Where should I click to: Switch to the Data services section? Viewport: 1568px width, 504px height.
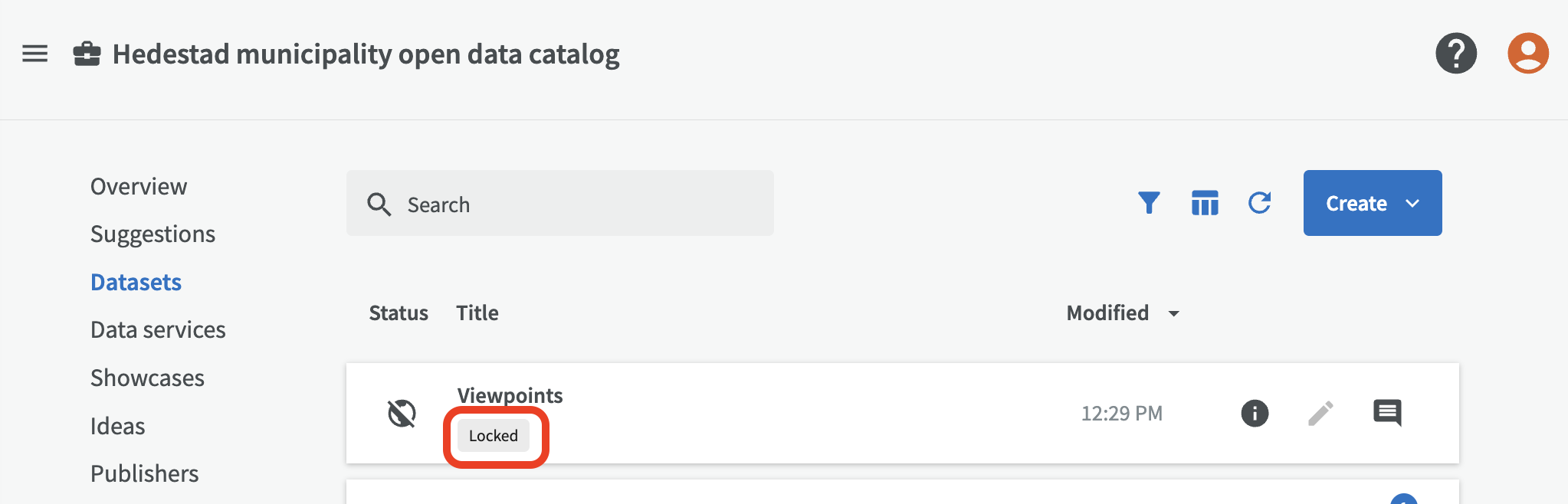pyautogui.click(x=158, y=329)
